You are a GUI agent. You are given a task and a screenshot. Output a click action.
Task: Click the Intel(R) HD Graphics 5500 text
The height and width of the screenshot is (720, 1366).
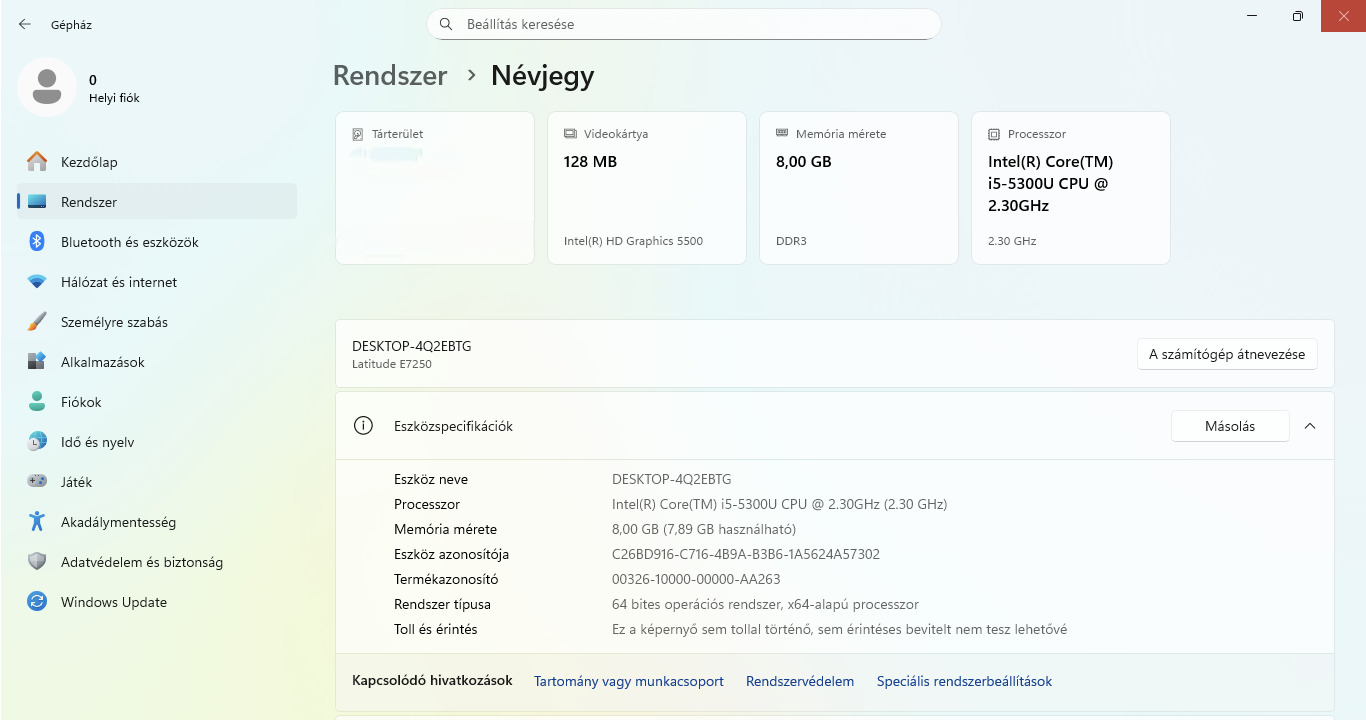634,241
